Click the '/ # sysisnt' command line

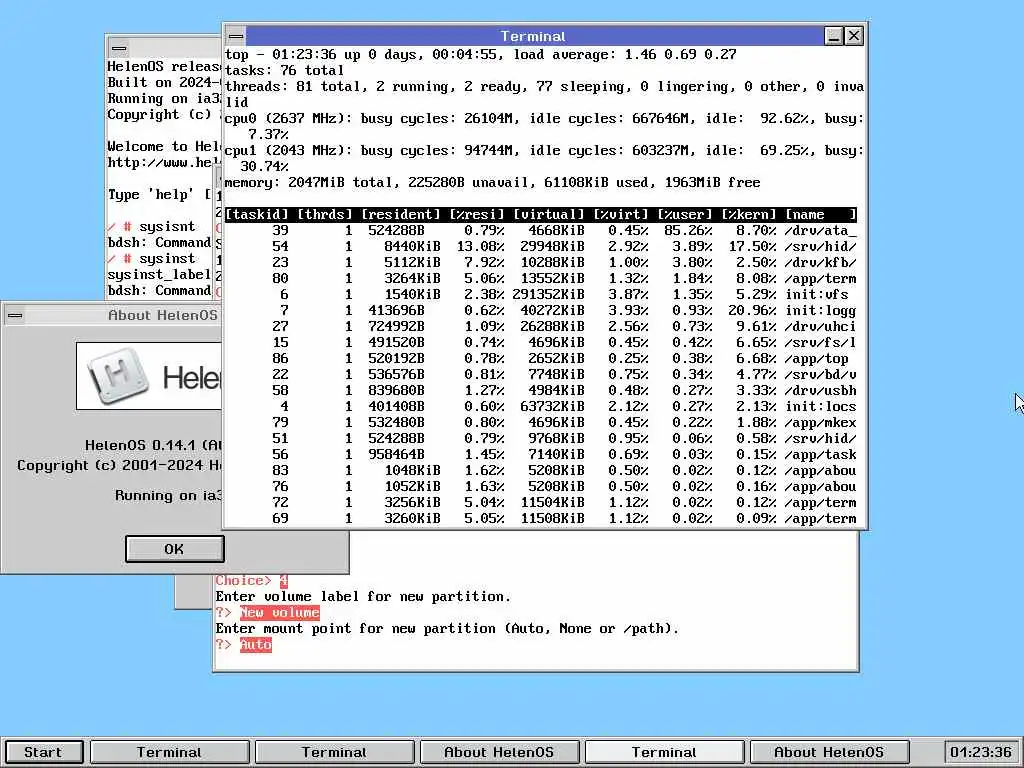(x=152, y=227)
